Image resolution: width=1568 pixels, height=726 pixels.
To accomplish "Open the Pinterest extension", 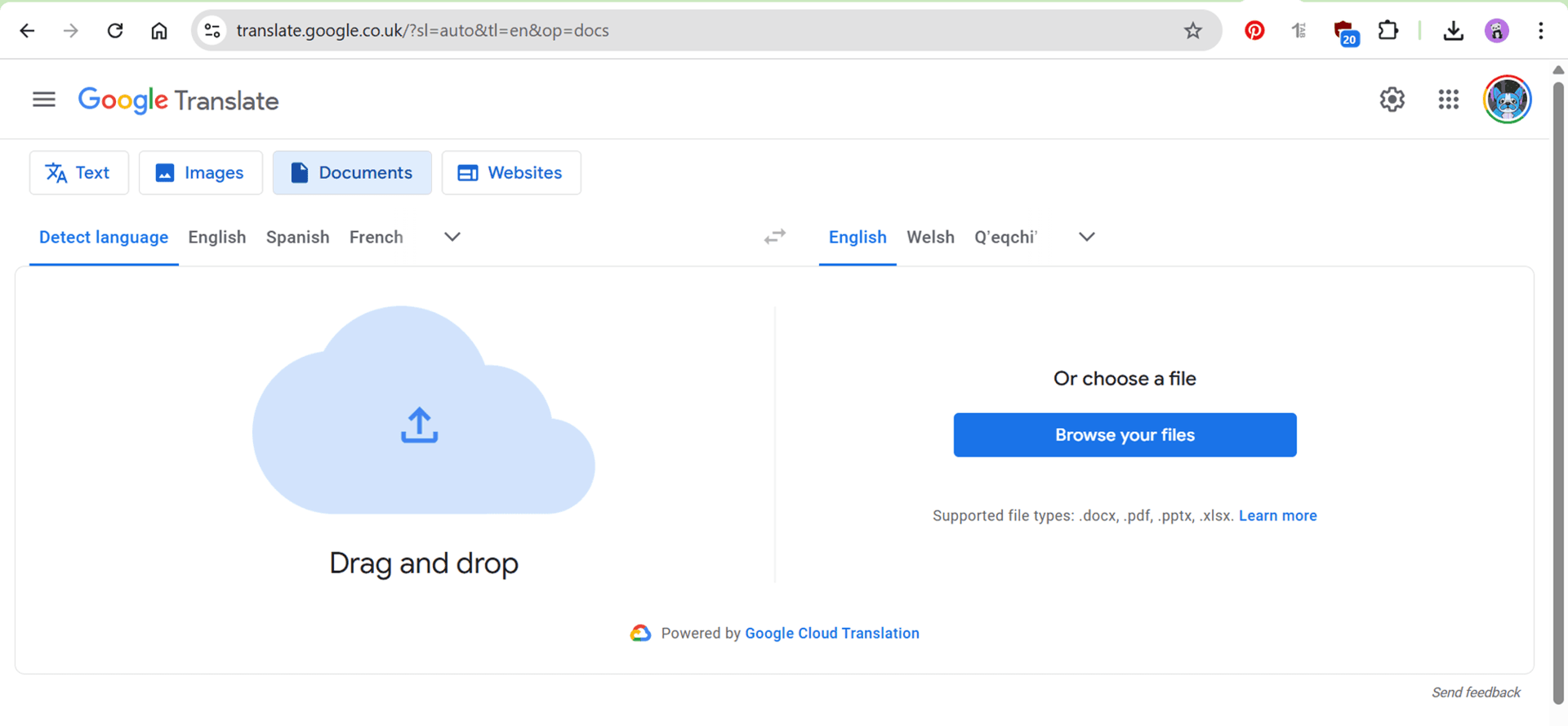I will [1254, 31].
